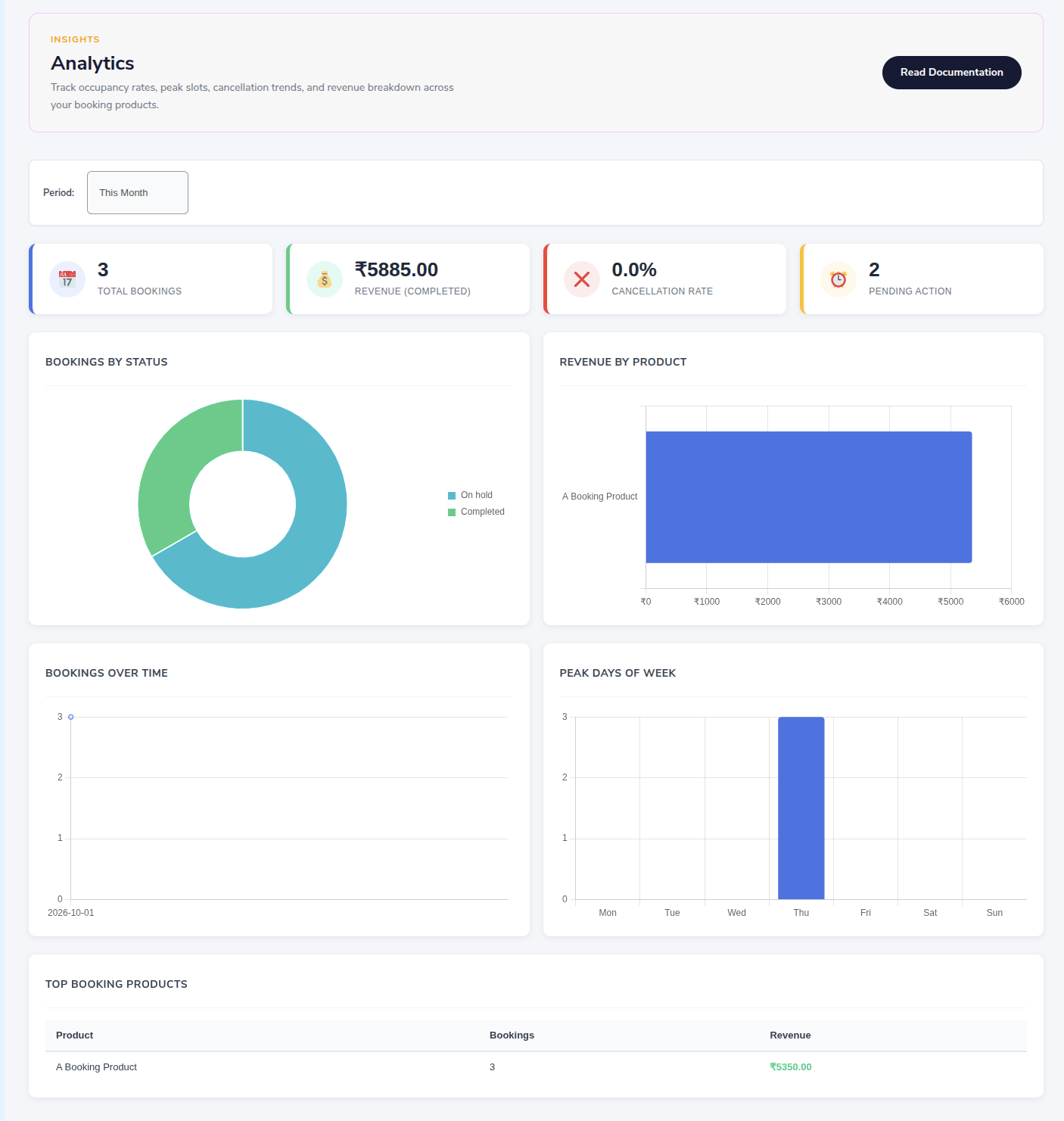This screenshot has height=1121, width=1064.
Task: Click the Bookings column header
Action: (512, 1035)
